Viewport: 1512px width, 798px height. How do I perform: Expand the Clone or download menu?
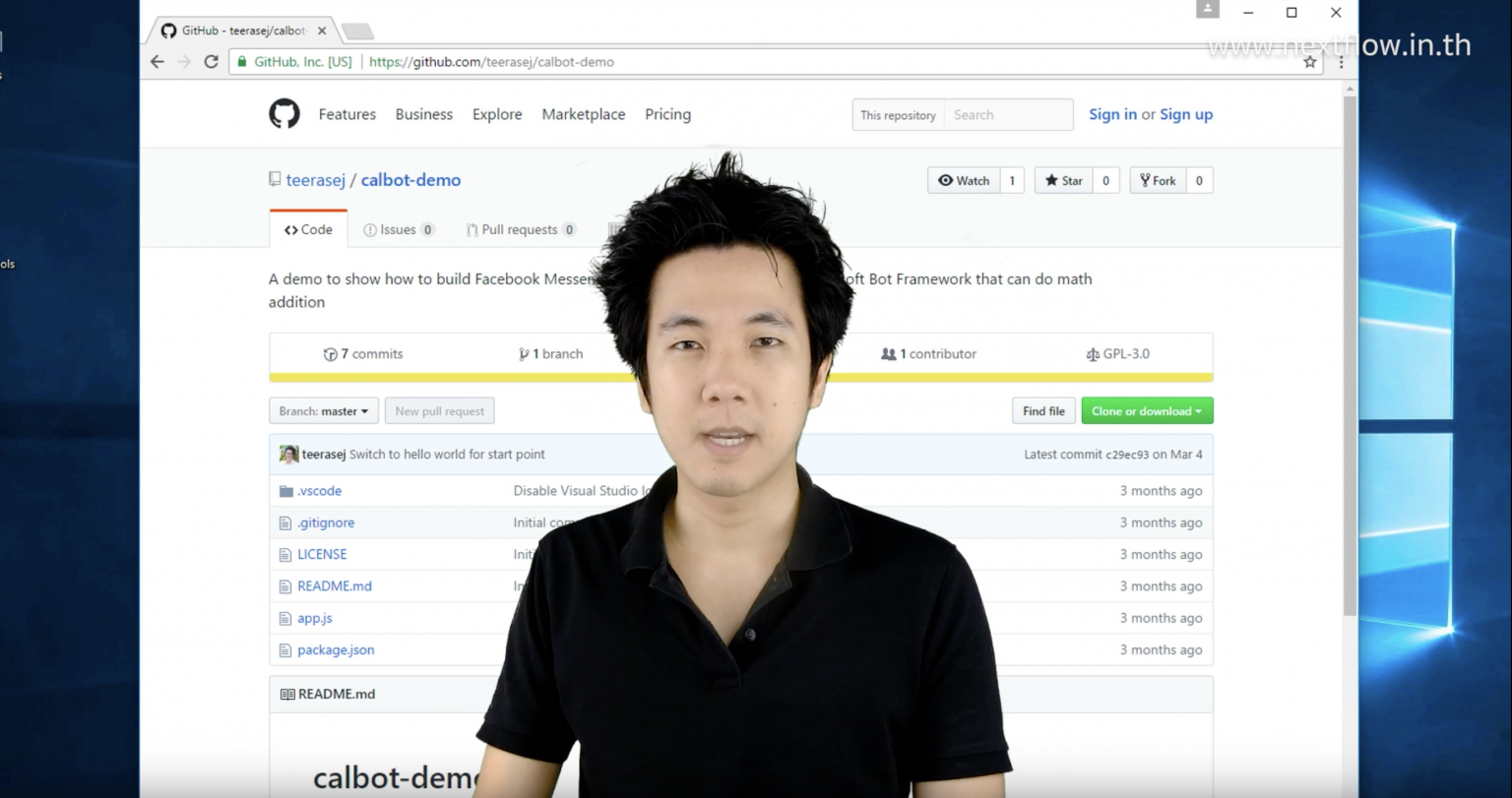[1147, 410]
